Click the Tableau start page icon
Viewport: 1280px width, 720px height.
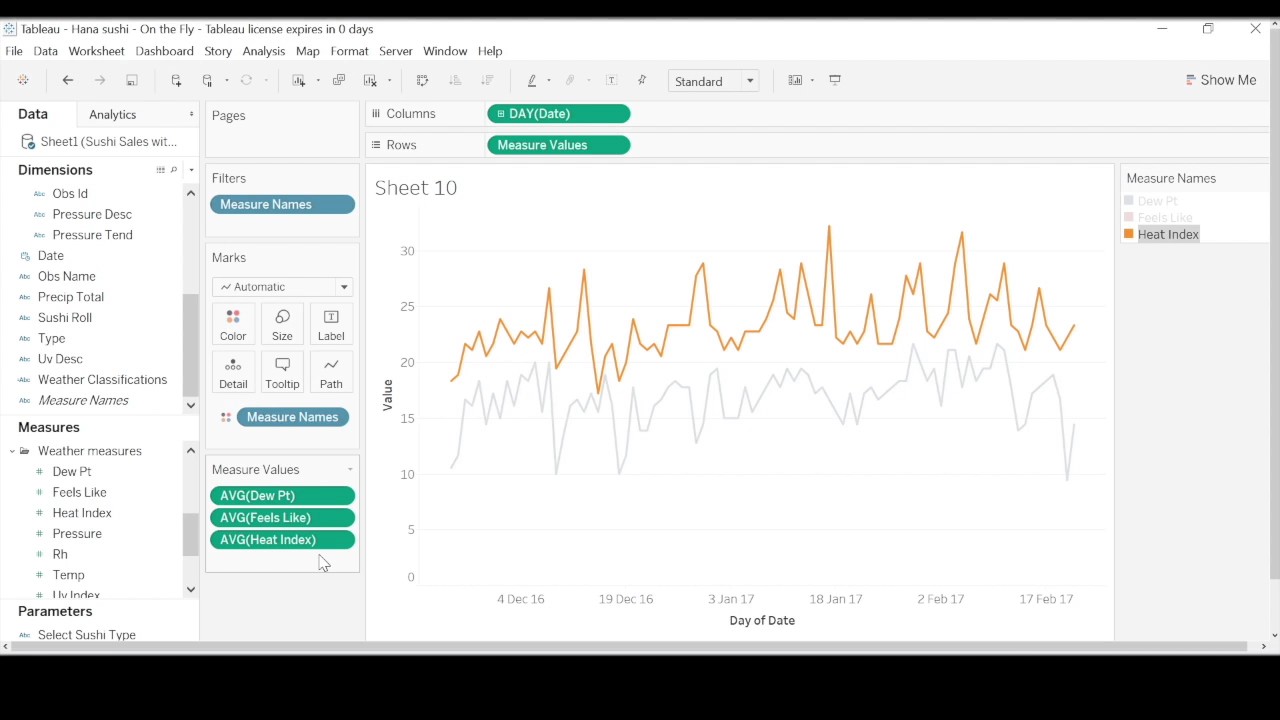pyautogui.click(x=23, y=81)
